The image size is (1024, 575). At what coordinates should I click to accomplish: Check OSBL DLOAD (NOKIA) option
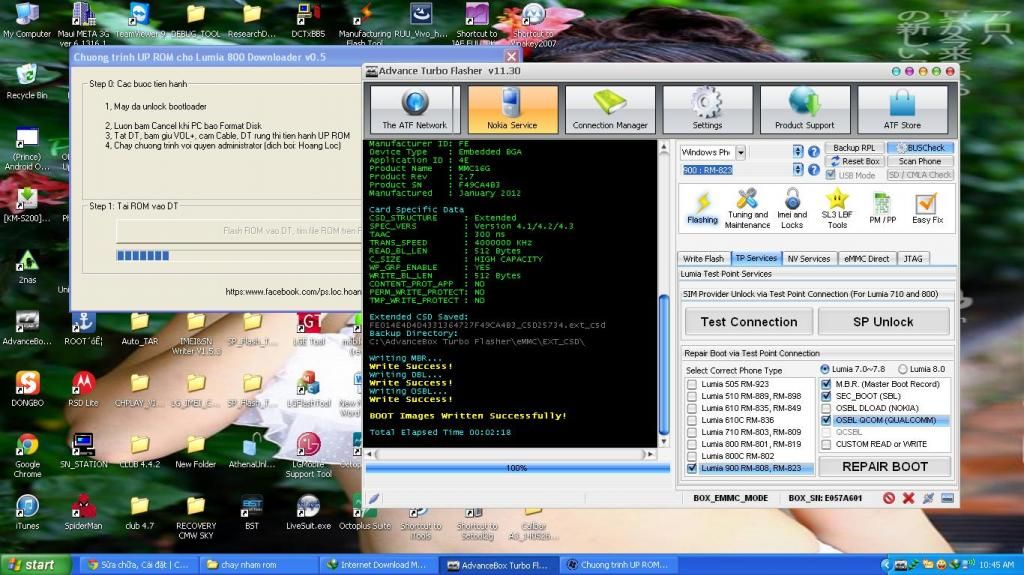[x=826, y=408]
